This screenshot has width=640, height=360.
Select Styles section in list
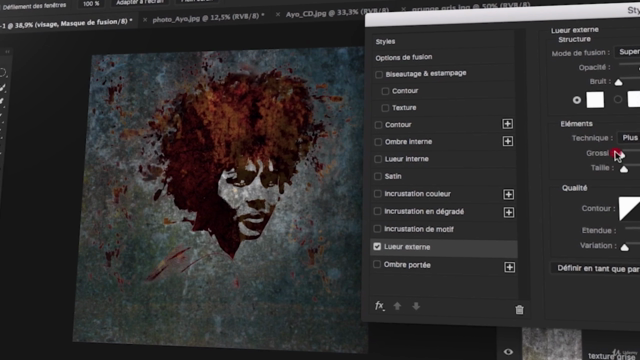click(x=385, y=42)
